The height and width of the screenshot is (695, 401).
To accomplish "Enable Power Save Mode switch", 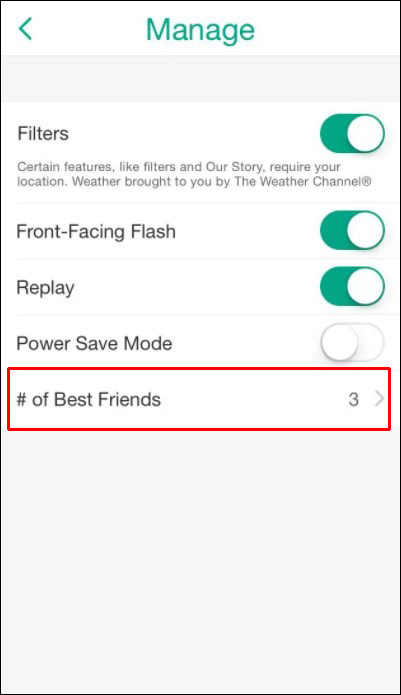I will pos(352,342).
